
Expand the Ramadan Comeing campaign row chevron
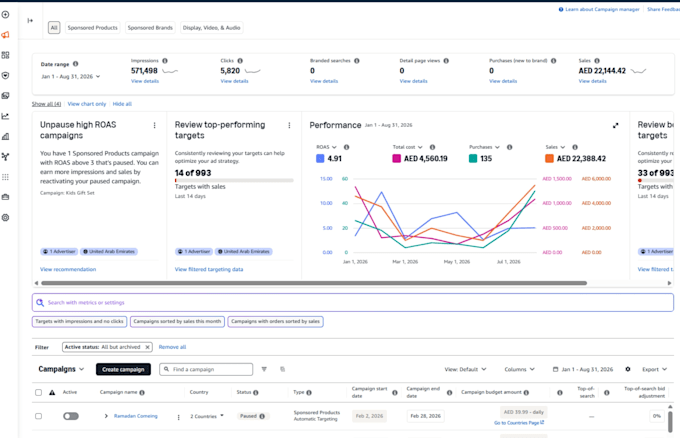coord(106,416)
